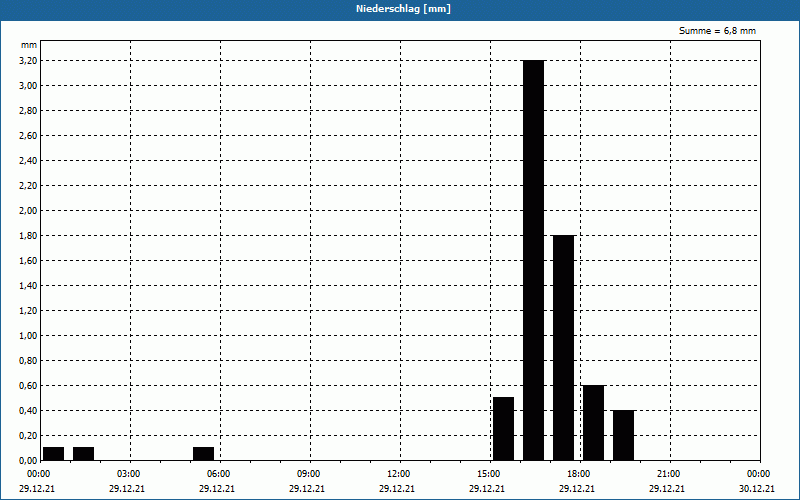Click the 21:00 time axis label
The width and height of the screenshot is (800, 500).
coord(668,474)
